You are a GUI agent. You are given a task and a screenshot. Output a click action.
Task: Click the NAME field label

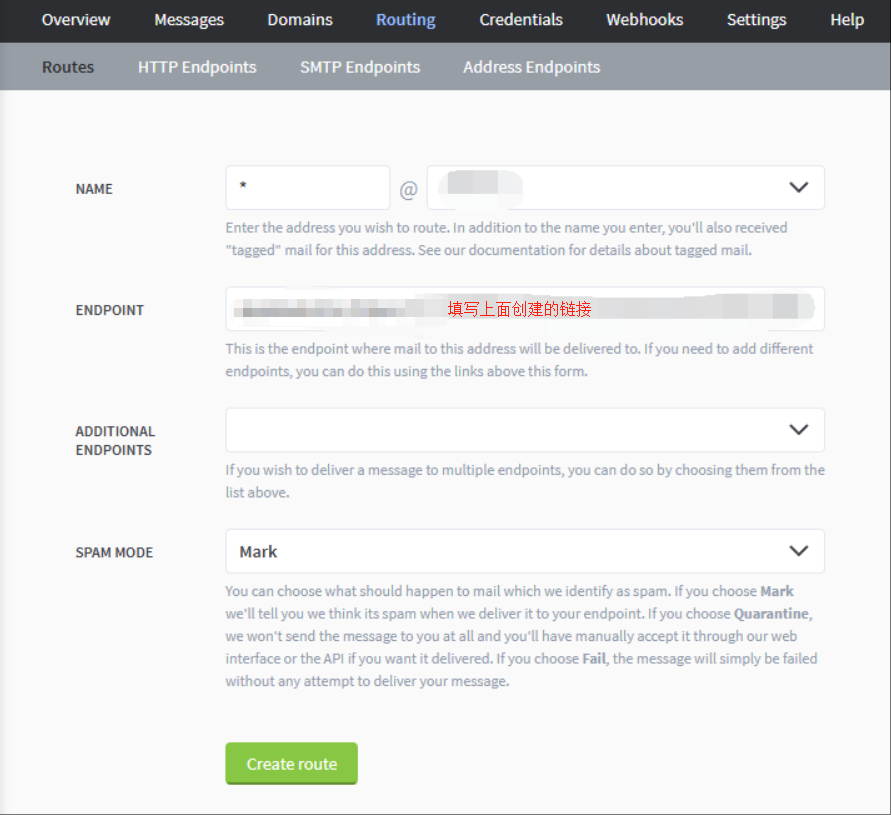coord(94,189)
